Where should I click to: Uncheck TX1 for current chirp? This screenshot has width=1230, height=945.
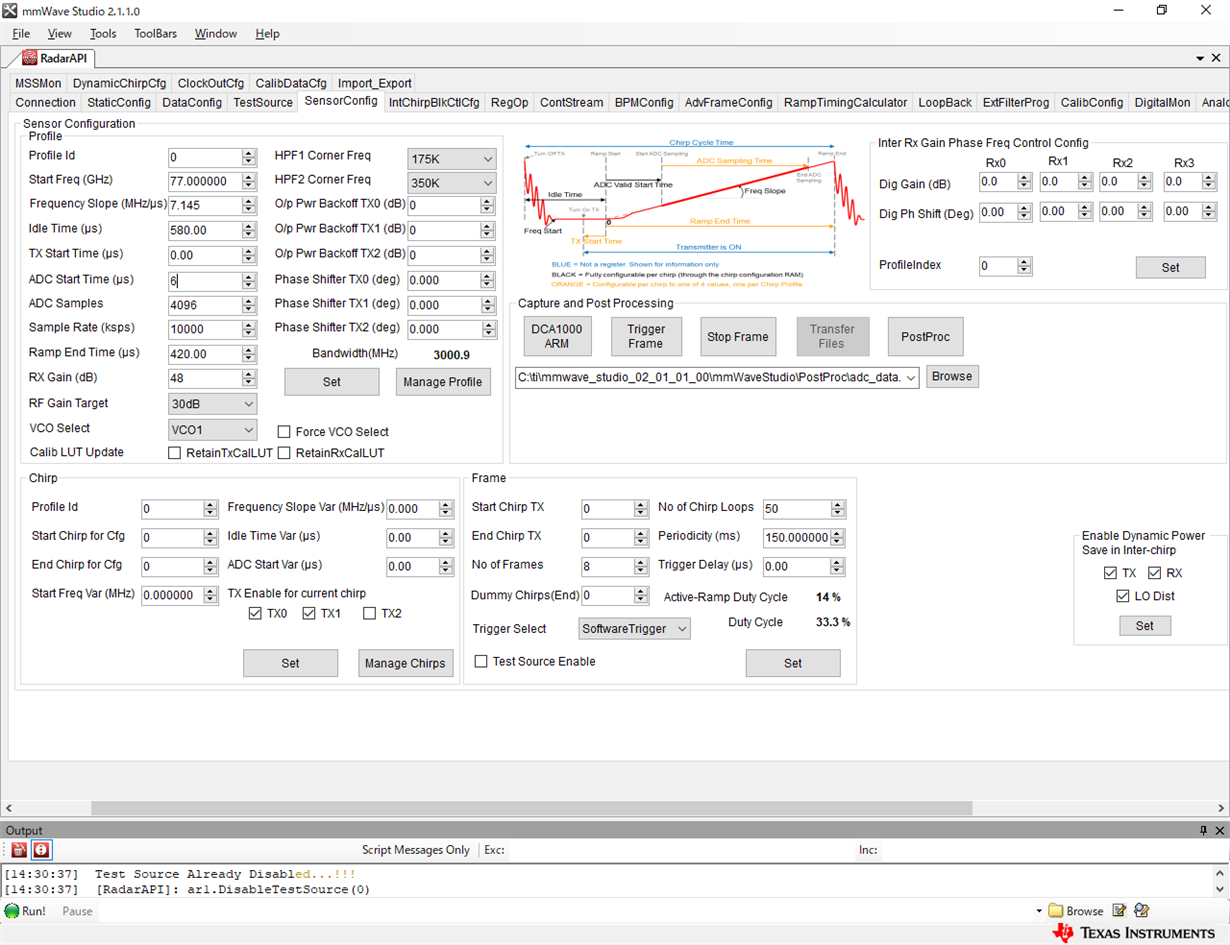[x=309, y=613]
